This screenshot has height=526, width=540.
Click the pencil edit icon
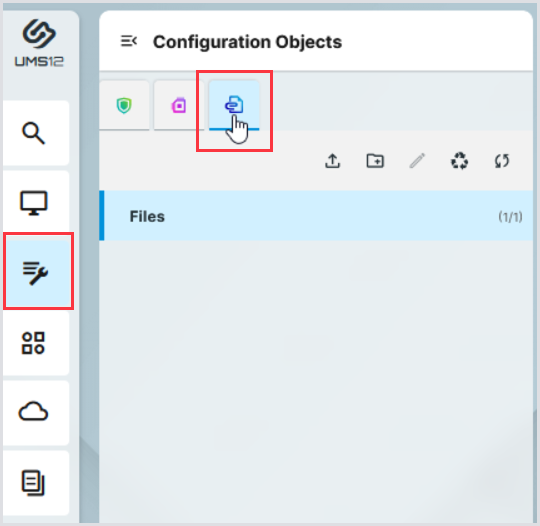coord(417,161)
